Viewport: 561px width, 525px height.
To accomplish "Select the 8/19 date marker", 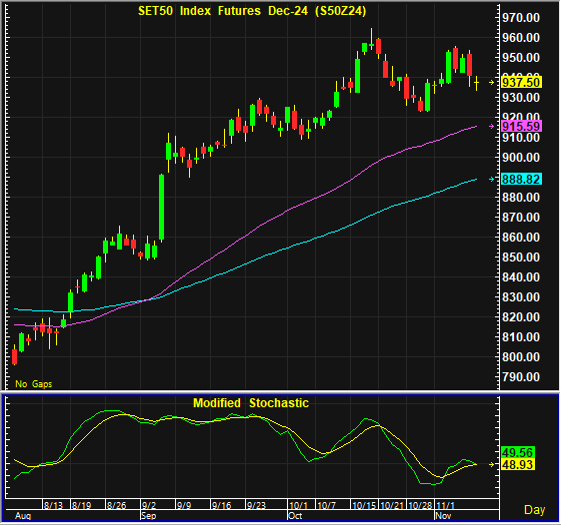I will [x=82, y=505].
